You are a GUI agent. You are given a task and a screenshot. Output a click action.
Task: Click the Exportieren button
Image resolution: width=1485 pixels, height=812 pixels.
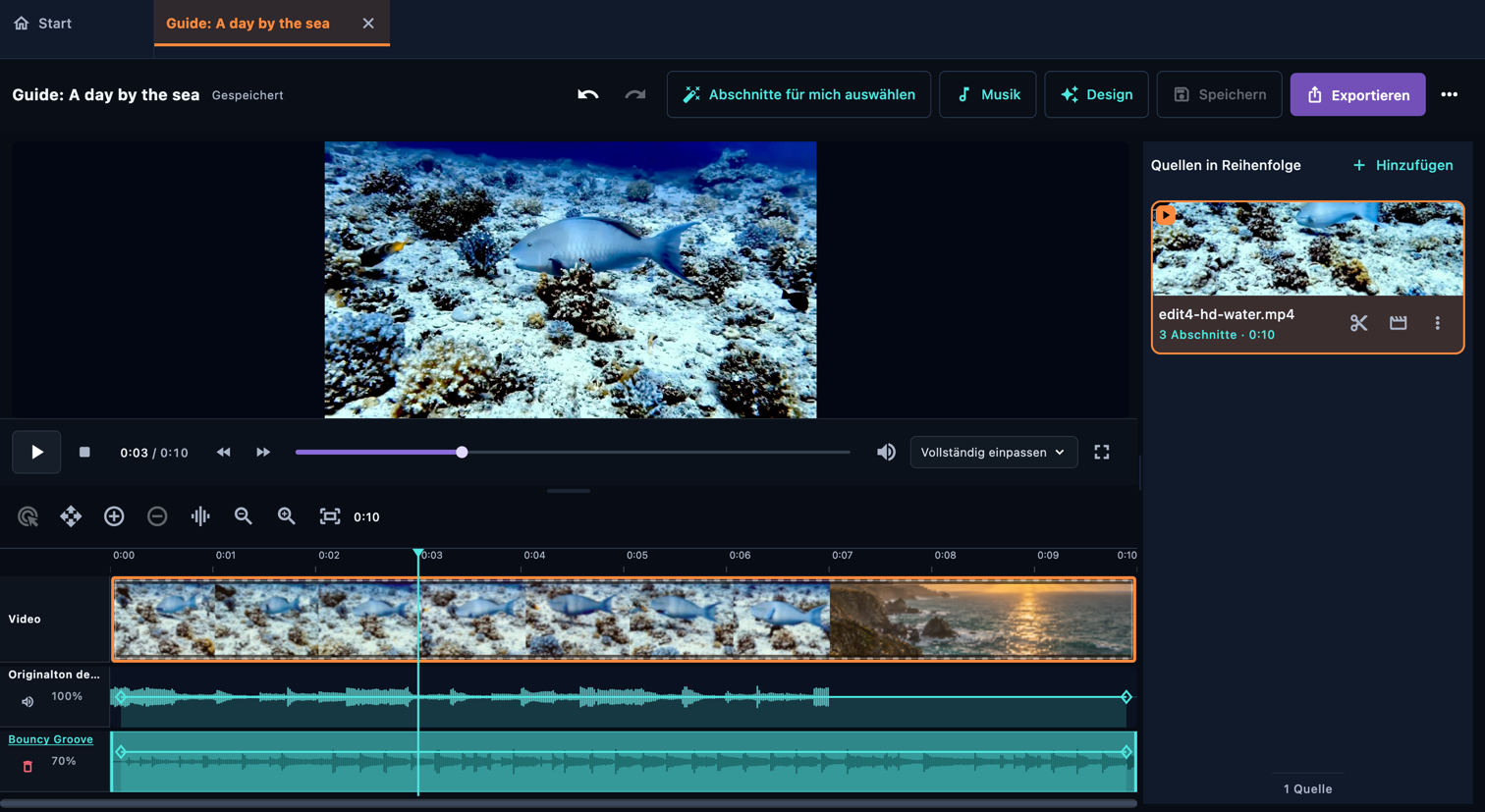[x=1357, y=94]
